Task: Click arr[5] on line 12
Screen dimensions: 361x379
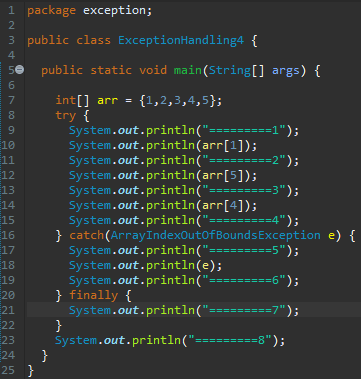Action: pyautogui.click(x=222, y=175)
